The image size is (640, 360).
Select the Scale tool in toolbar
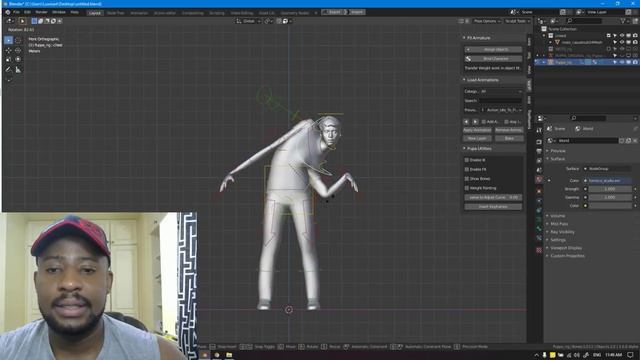(x=8, y=60)
